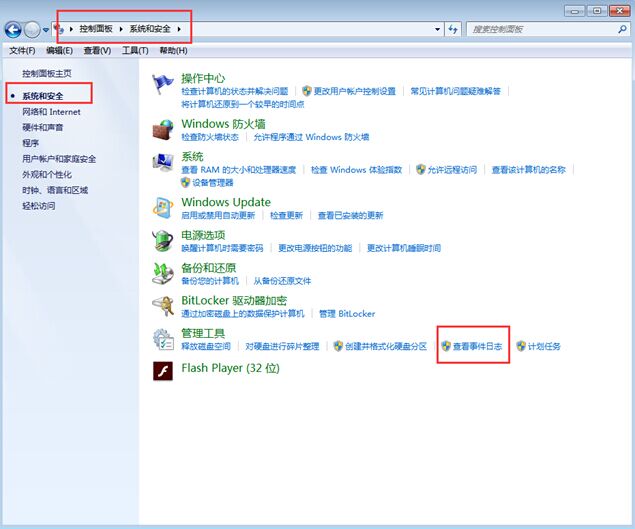635x529 pixels.
Task: Click 查看 RAM 的大小和处理器速度 link
Action: pyautogui.click(x=239, y=170)
